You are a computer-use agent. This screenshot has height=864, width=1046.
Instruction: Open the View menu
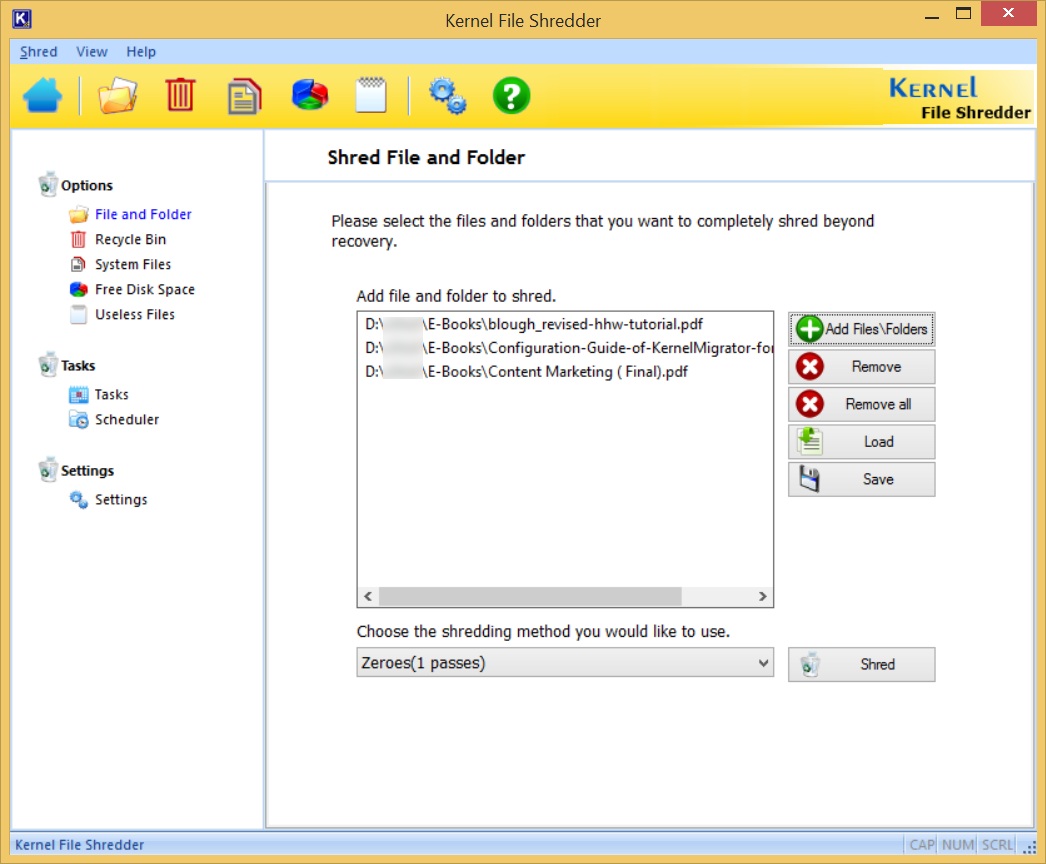pyautogui.click(x=92, y=52)
